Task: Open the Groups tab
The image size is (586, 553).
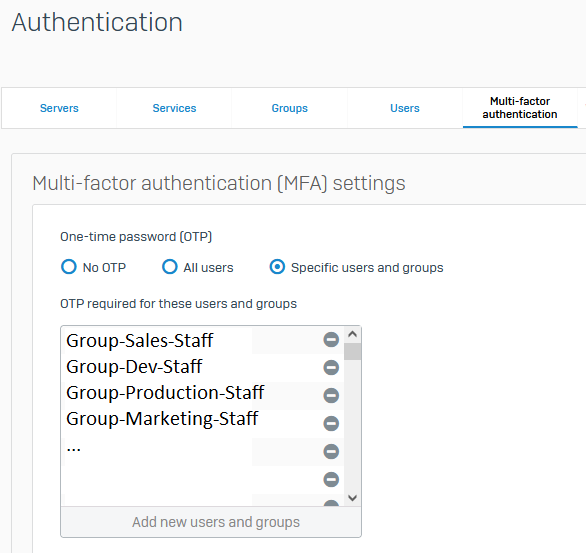Action: tap(290, 108)
